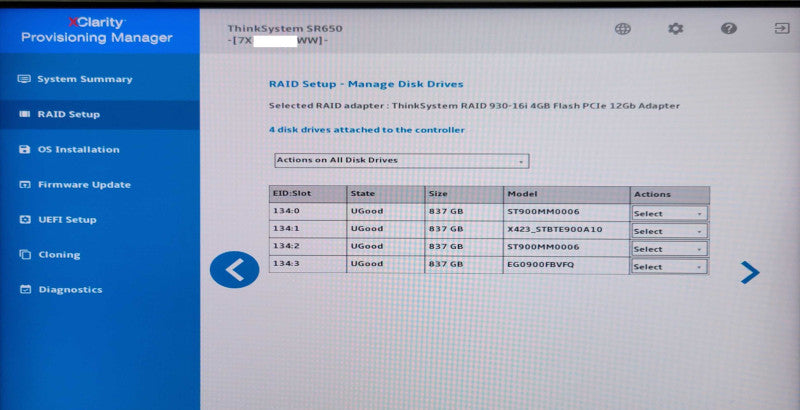Open Select dropdown for drive 134:1
The image size is (800, 410).
(669, 231)
